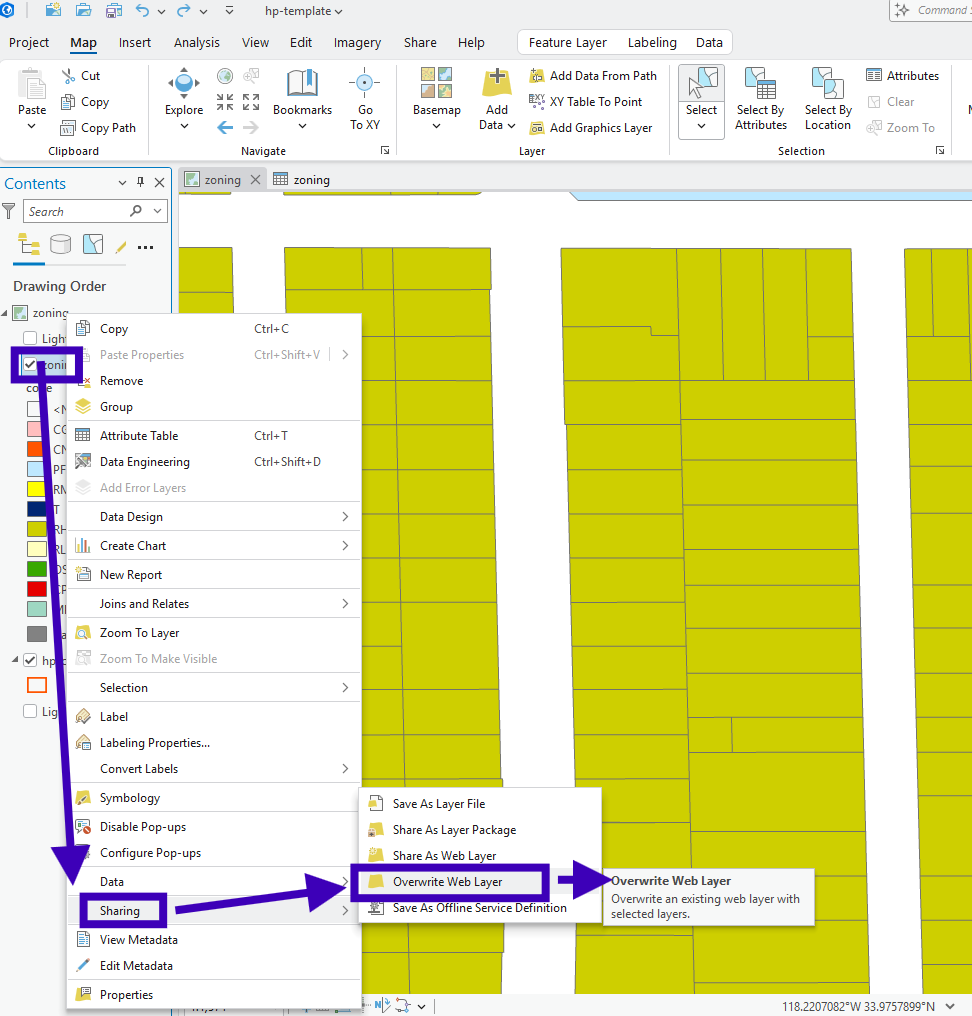This screenshot has width=972, height=1016.
Task: Open the Bookmarks tool
Action: [x=302, y=90]
